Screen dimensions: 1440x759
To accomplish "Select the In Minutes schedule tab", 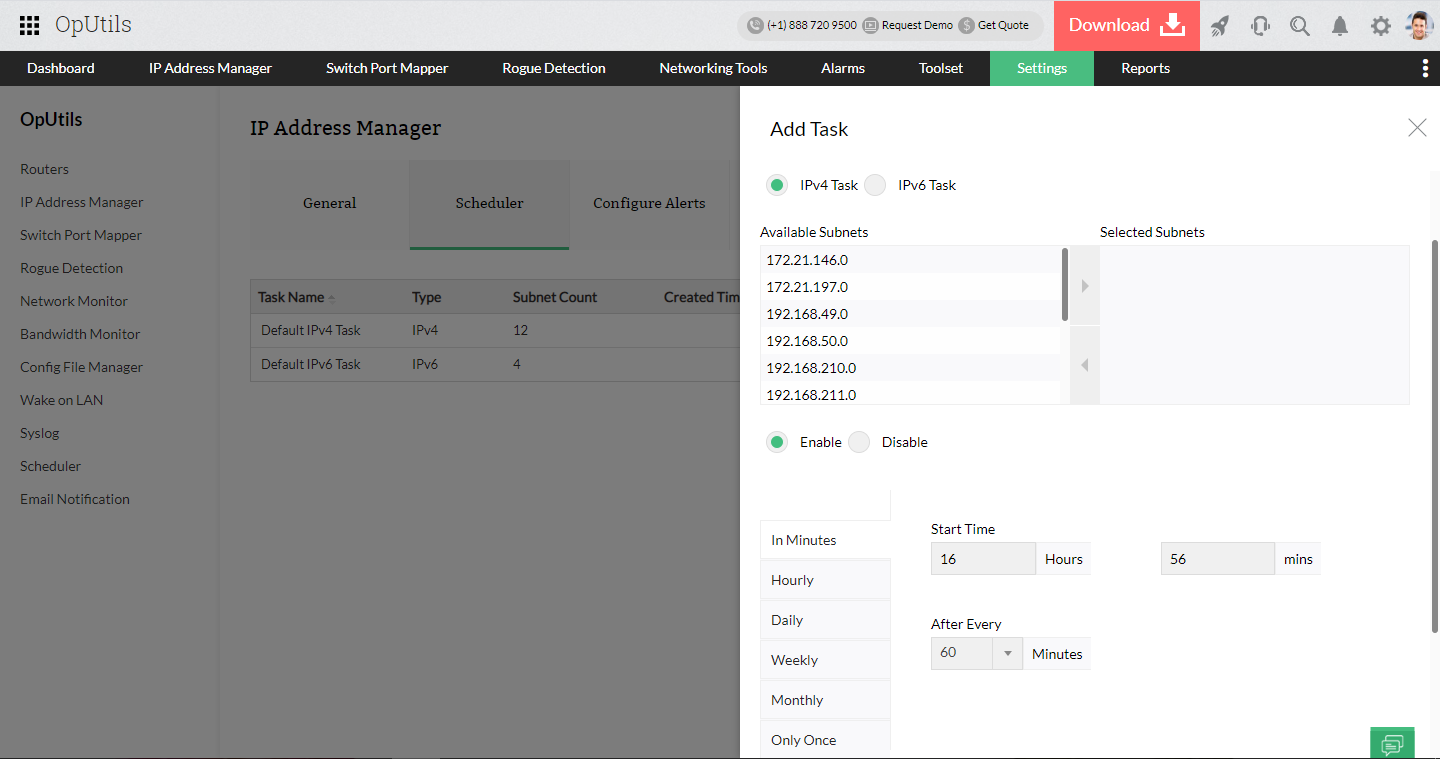I will (x=825, y=540).
